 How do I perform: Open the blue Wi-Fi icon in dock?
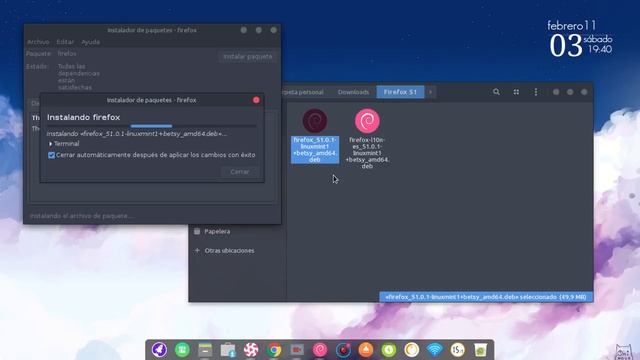point(435,350)
